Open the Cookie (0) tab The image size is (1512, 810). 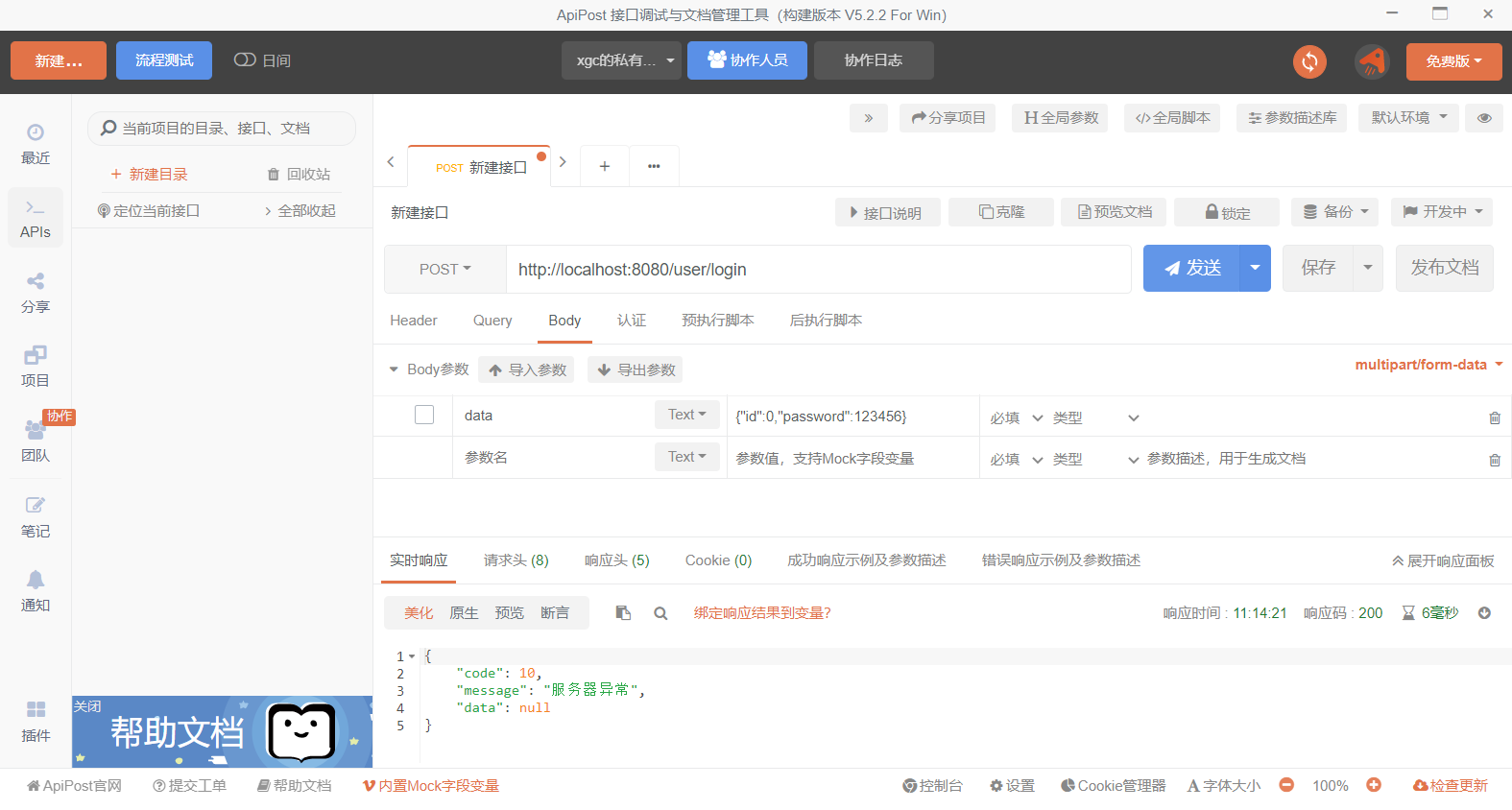[718, 560]
